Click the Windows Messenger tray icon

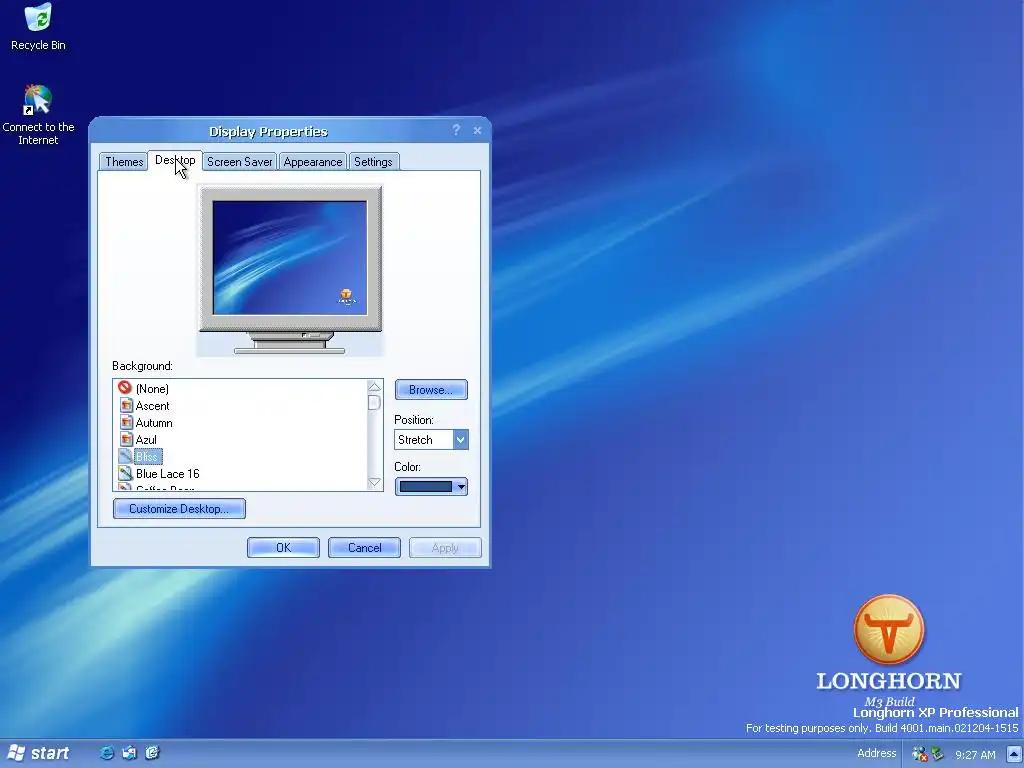pyautogui.click(x=920, y=754)
